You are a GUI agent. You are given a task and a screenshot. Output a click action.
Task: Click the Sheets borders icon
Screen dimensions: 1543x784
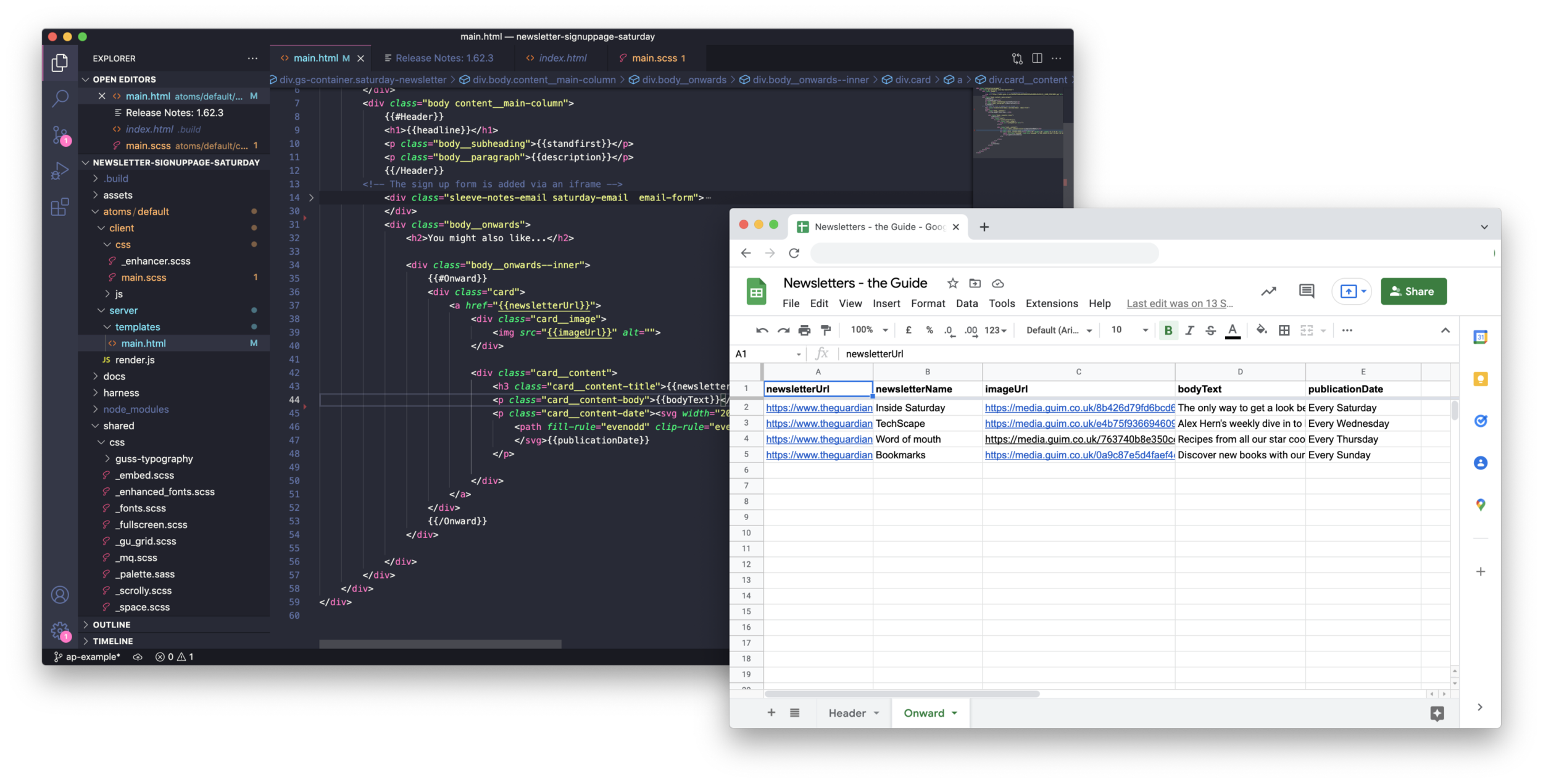(x=1284, y=330)
